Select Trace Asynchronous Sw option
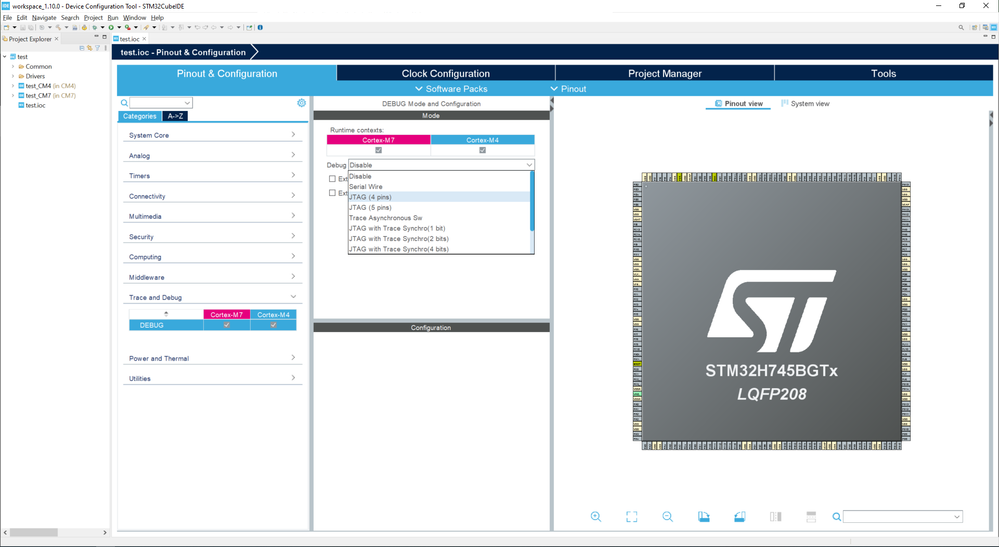Screen dimensions: 999x547 point(439,218)
